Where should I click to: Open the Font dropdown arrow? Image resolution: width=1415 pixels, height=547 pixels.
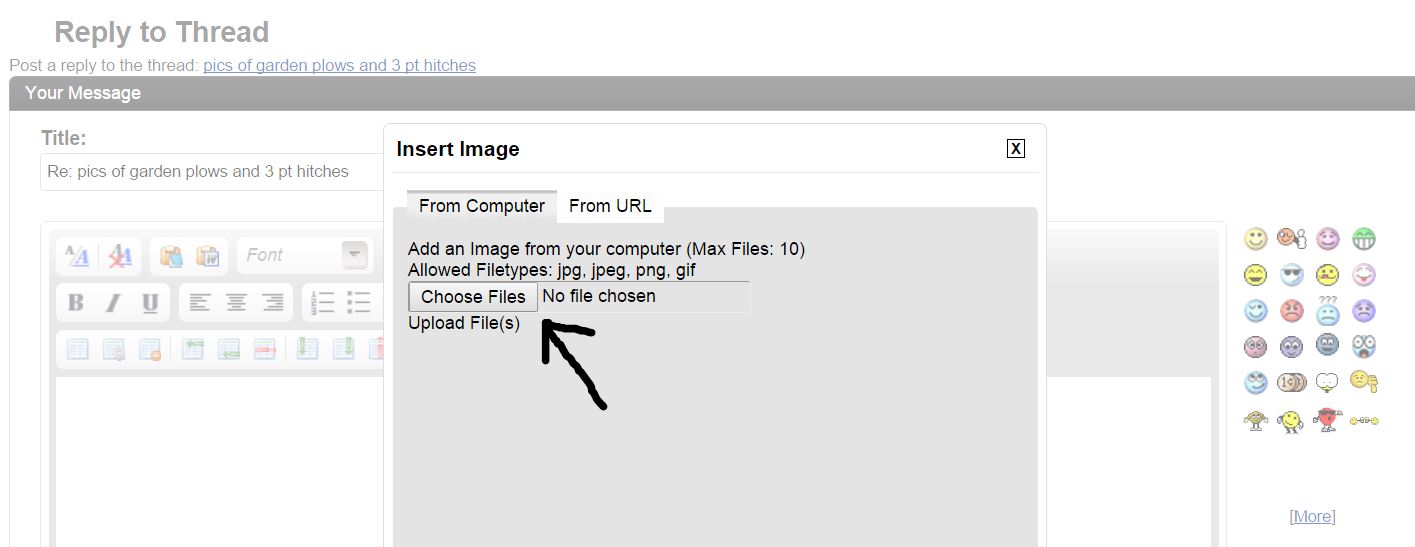point(354,255)
